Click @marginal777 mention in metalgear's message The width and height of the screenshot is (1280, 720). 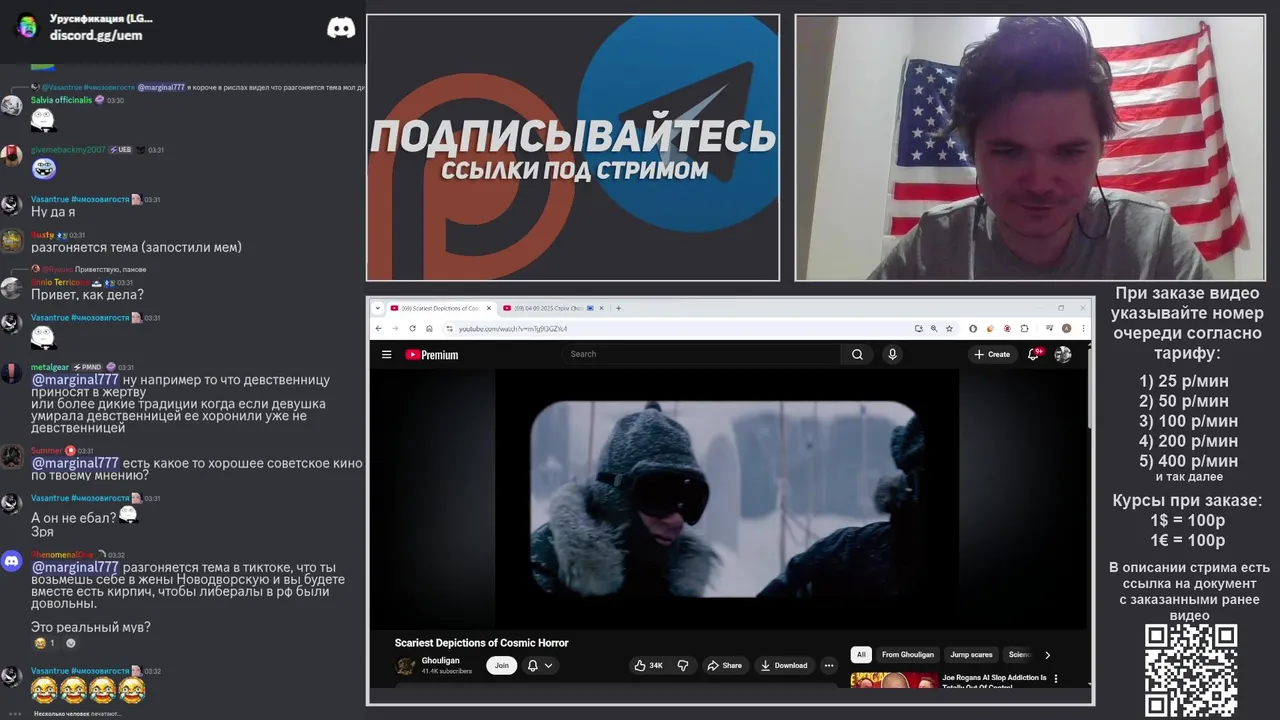[75, 380]
